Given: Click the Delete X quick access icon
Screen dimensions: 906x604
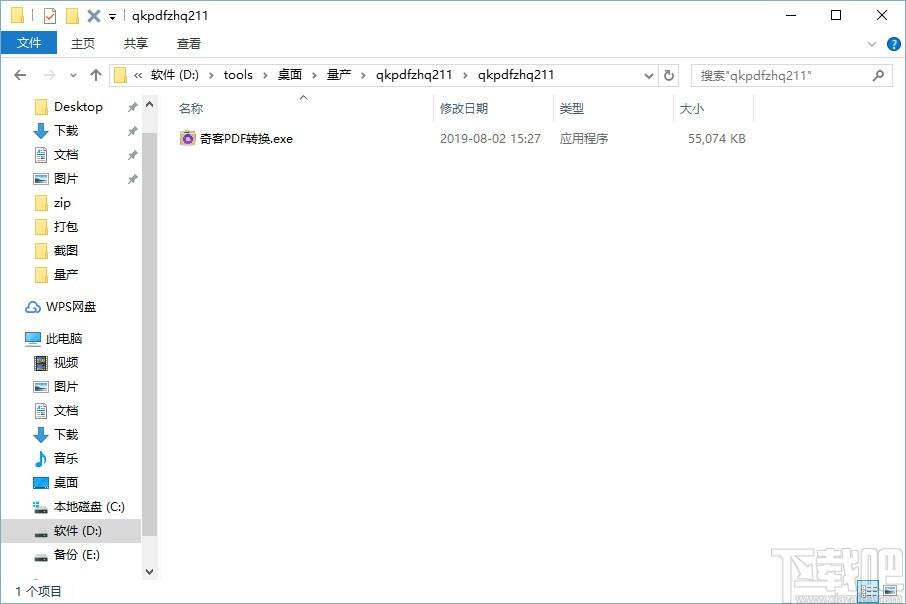Looking at the screenshot, I should click(x=94, y=16).
